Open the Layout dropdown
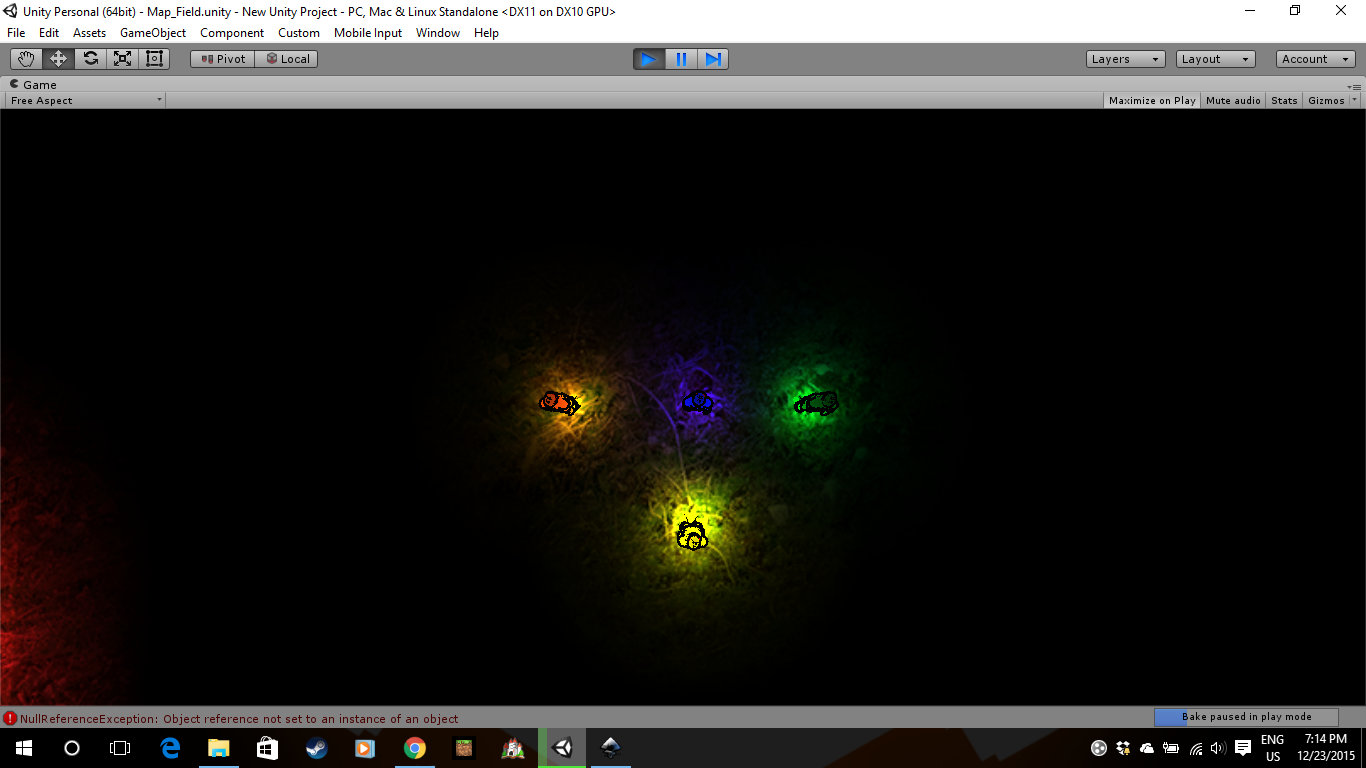The width and height of the screenshot is (1366, 768). click(1215, 59)
